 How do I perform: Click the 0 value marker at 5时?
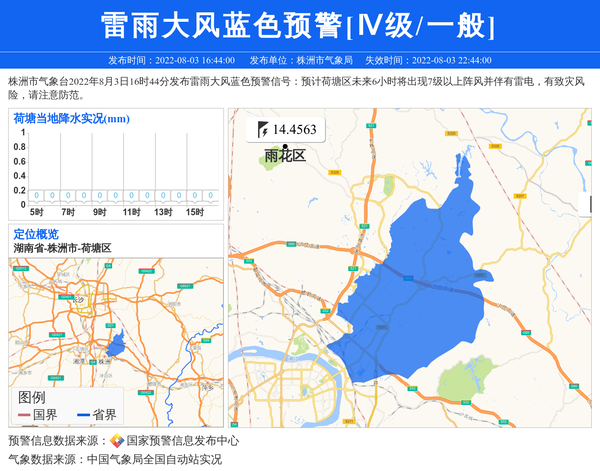coord(37,195)
